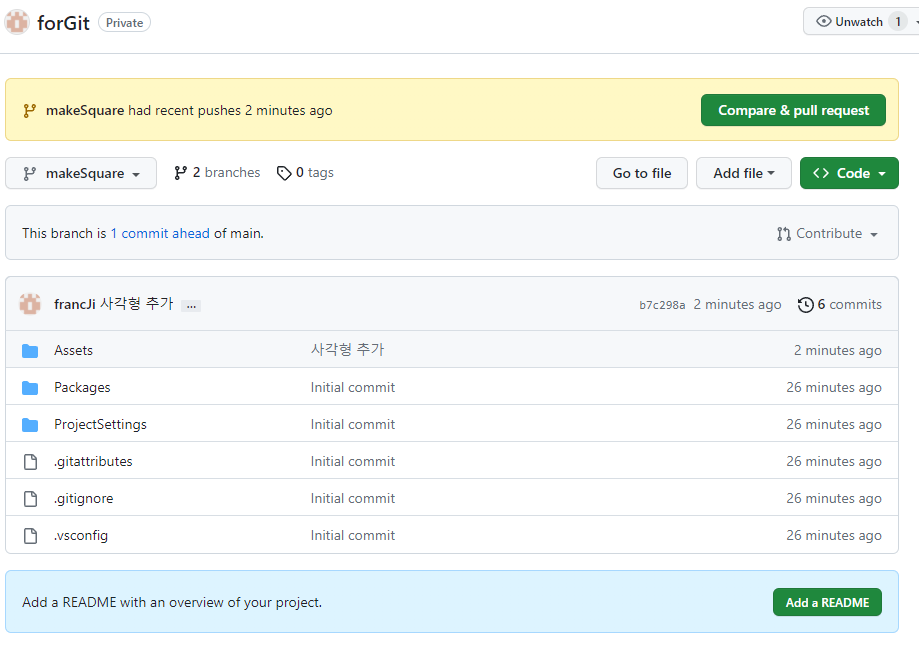The height and width of the screenshot is (651, 919).
Task: Click the pull request icon beside Contribute
Action: click(x=784, y=234)
